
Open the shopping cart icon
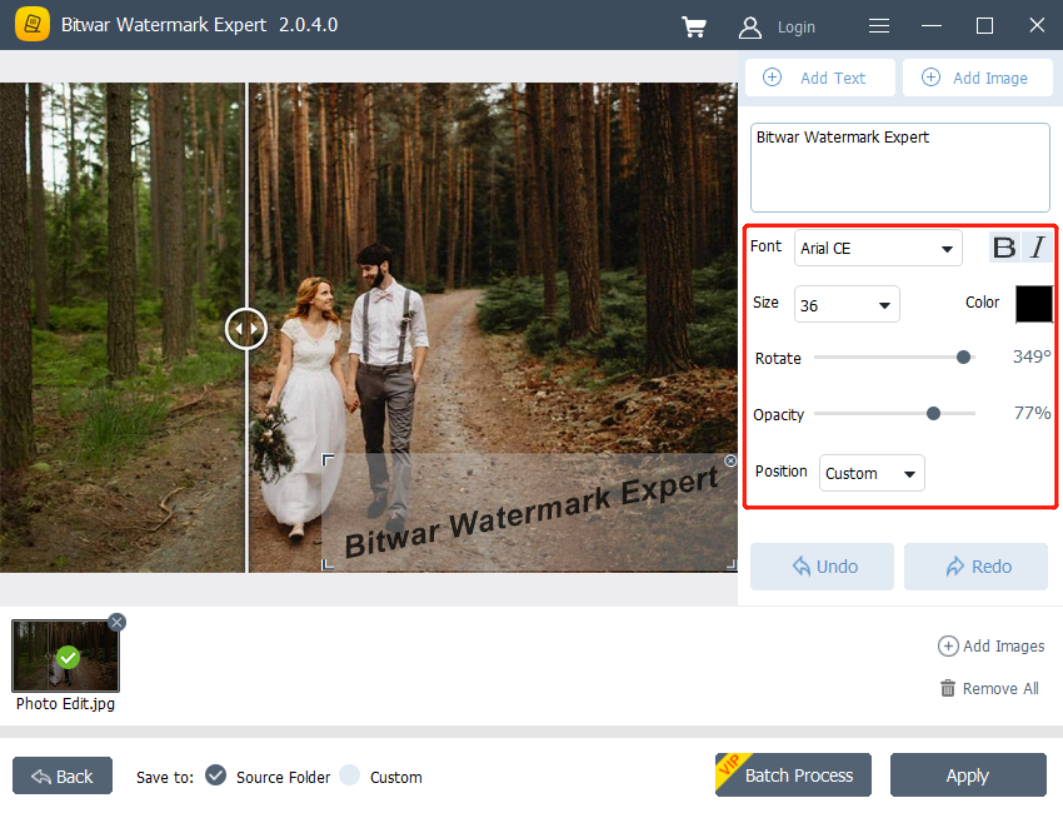tap(694, 26)
